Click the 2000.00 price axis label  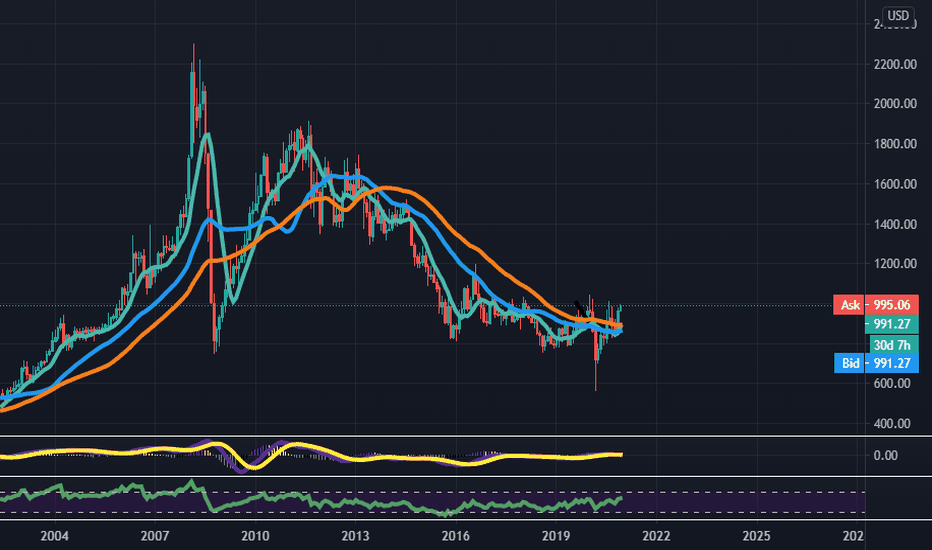click(x=895, y=103)
